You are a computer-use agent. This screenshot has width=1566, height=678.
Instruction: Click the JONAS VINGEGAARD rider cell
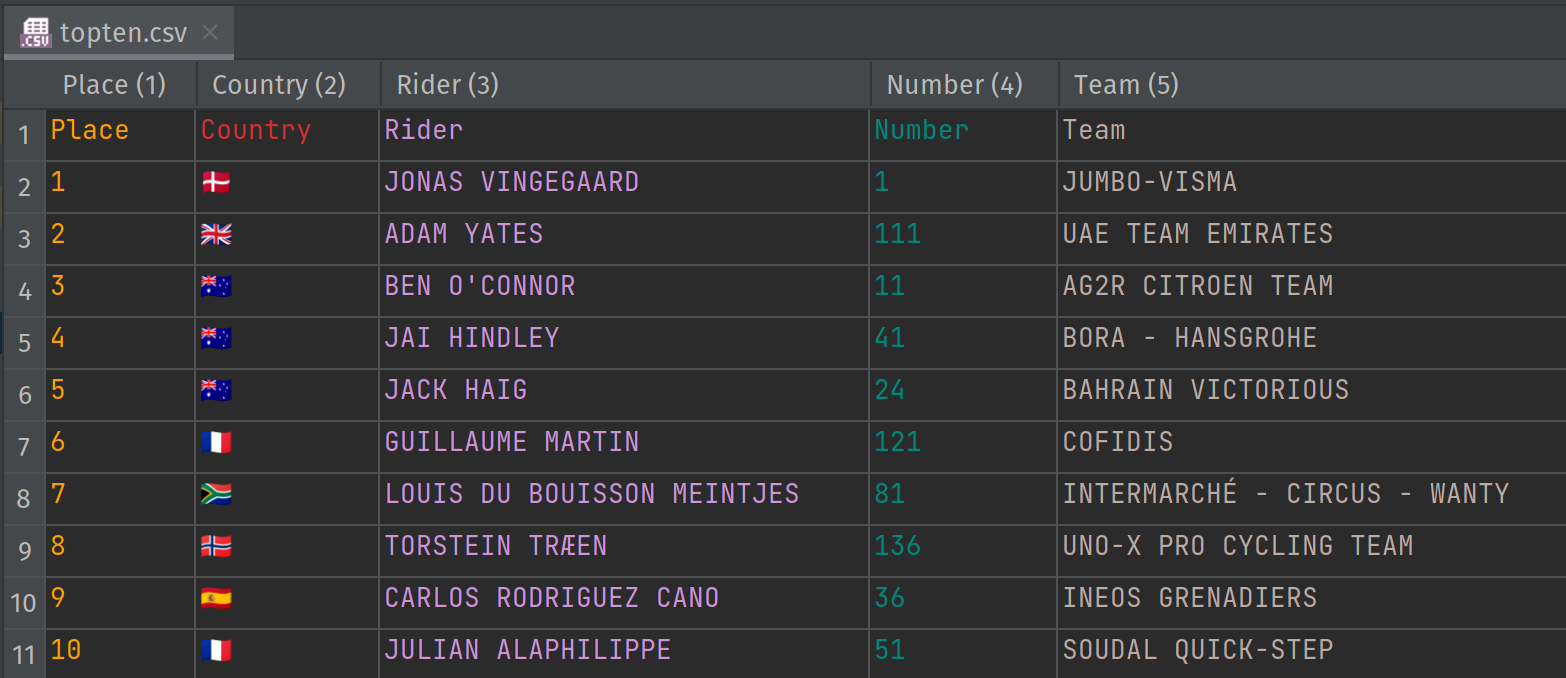click(511, 182)
